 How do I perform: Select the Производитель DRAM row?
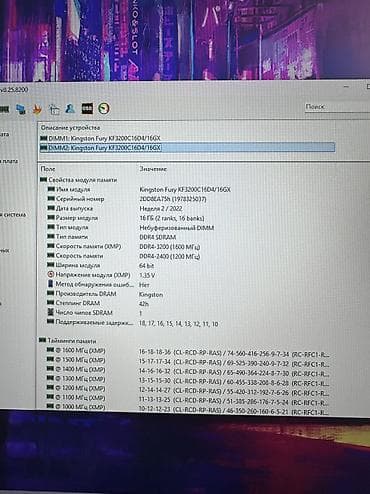click(105, 294)
